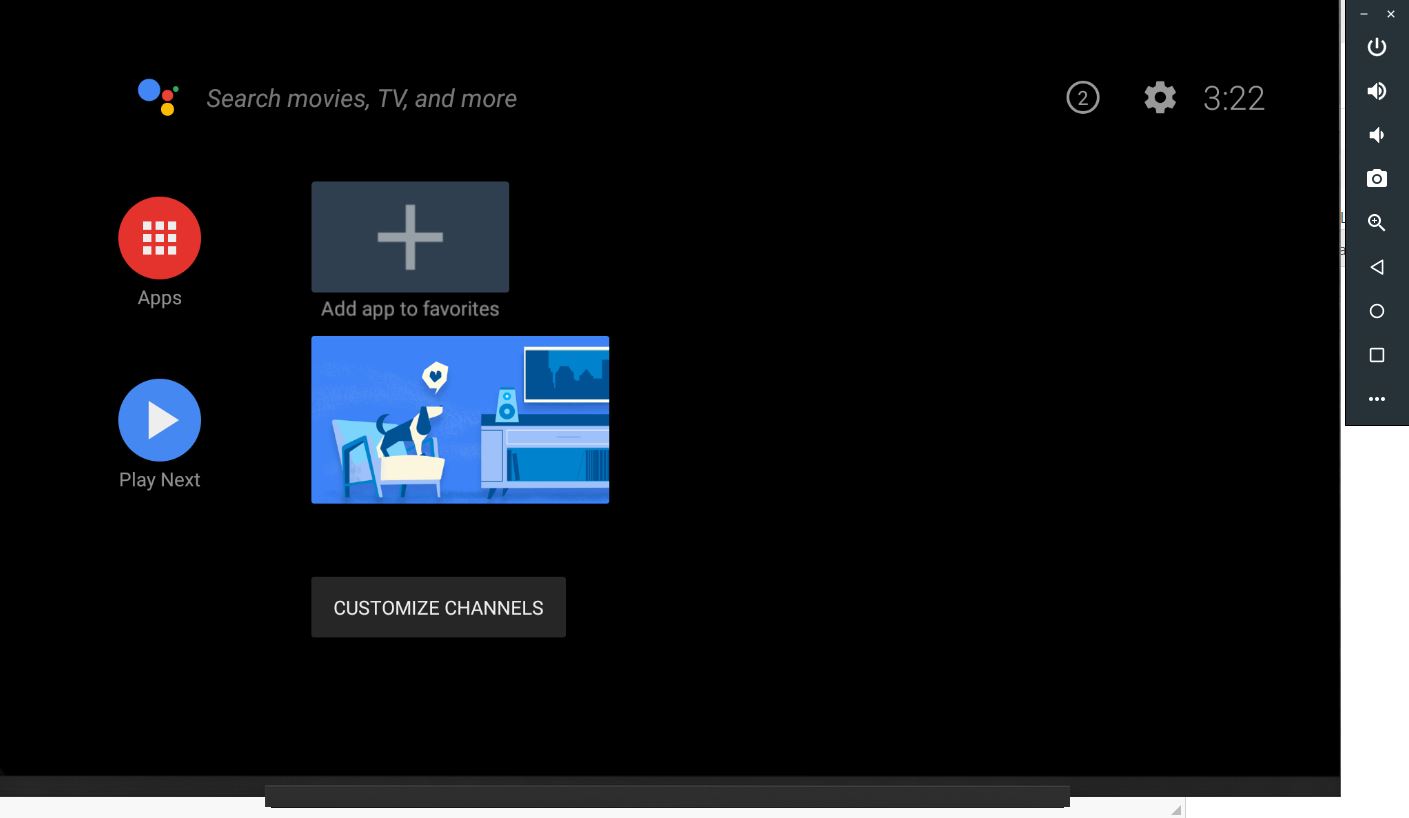Open recent apps with the Overview square
Image resolution: width=1409 pixels, height=818 pixels.
1376,355
